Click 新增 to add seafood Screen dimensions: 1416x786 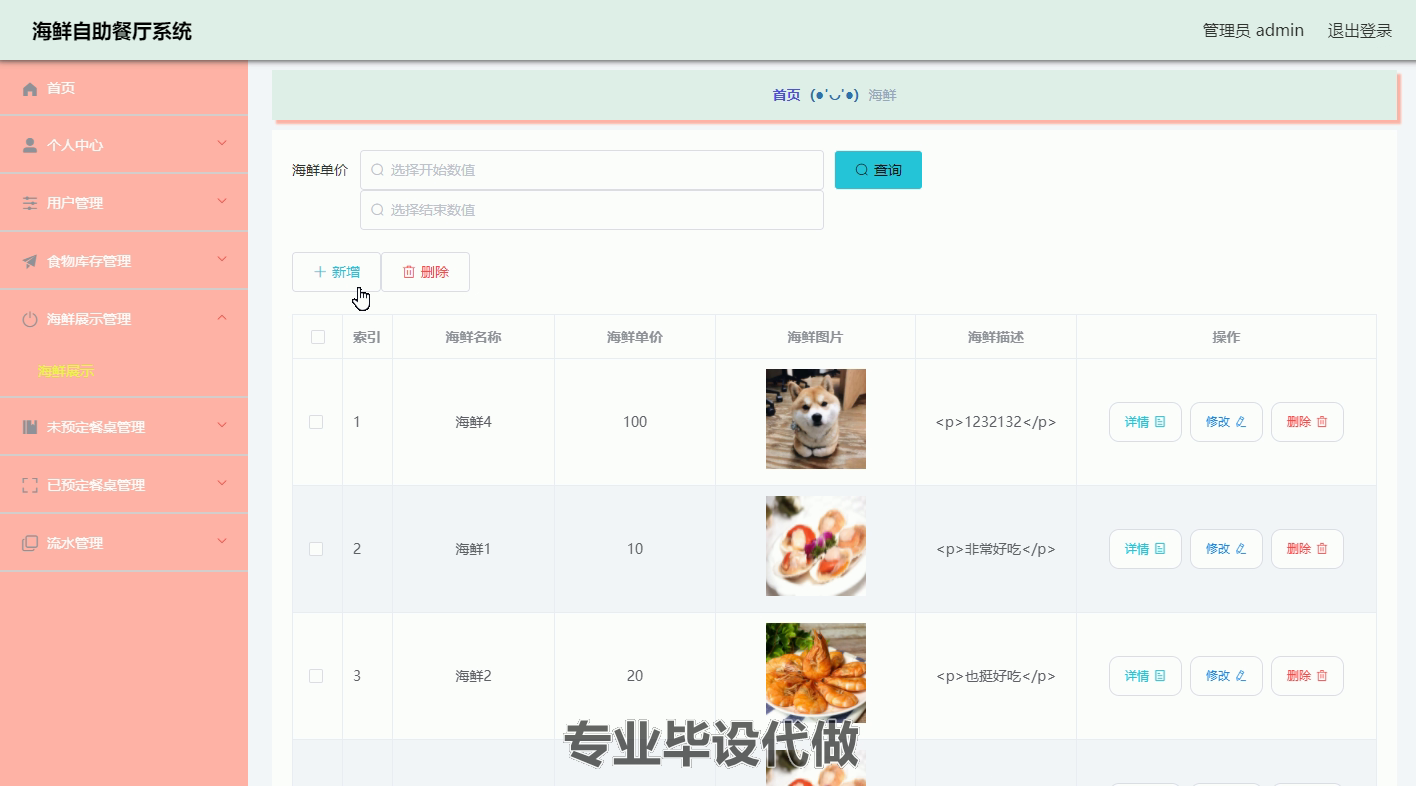pos(336,272)
